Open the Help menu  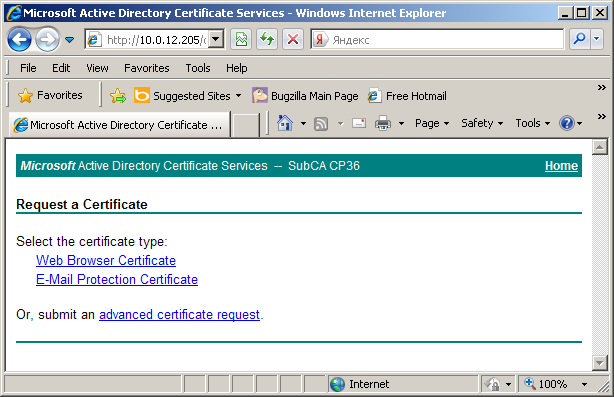[x=237, y=68]
